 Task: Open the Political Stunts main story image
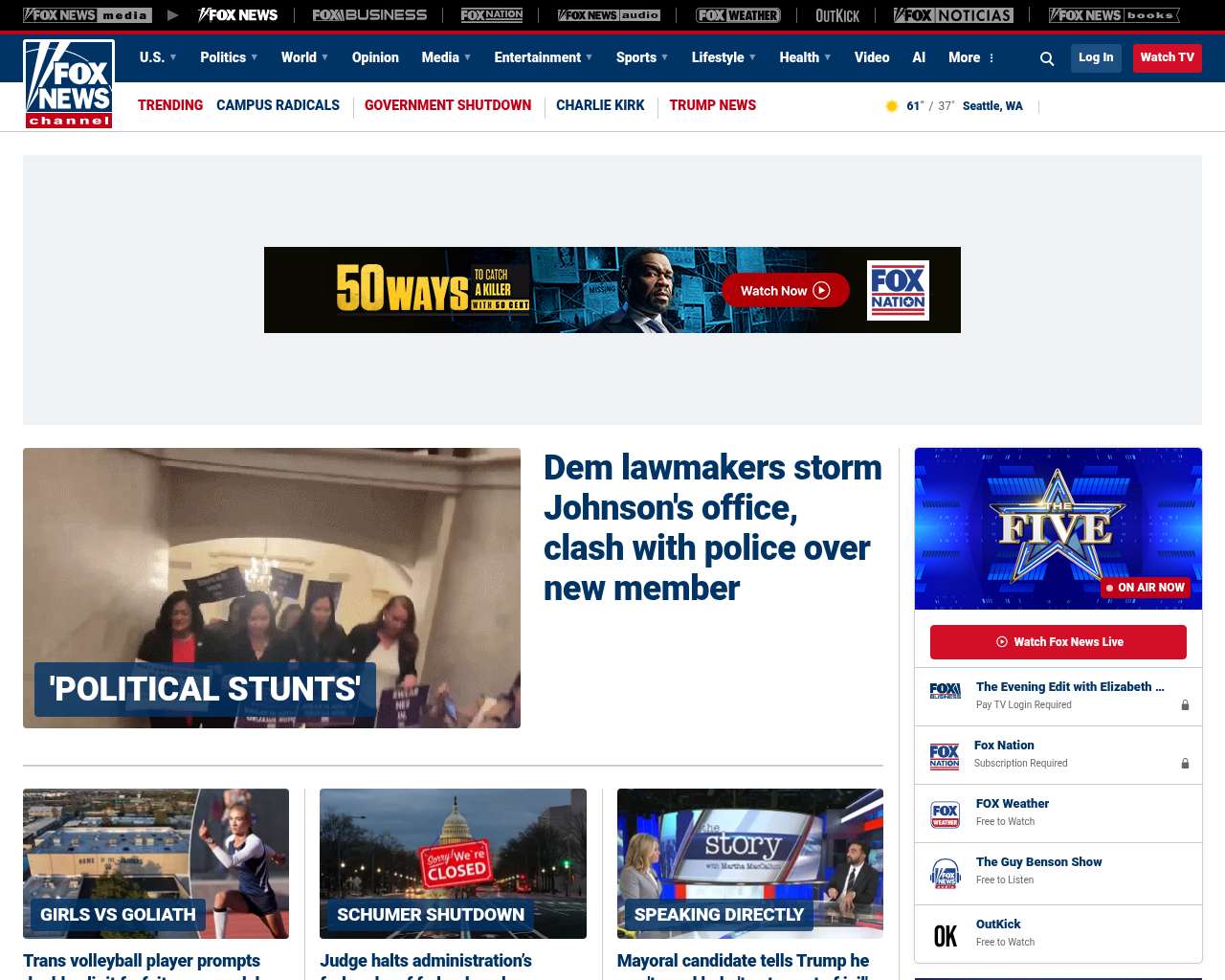[272, 588]
